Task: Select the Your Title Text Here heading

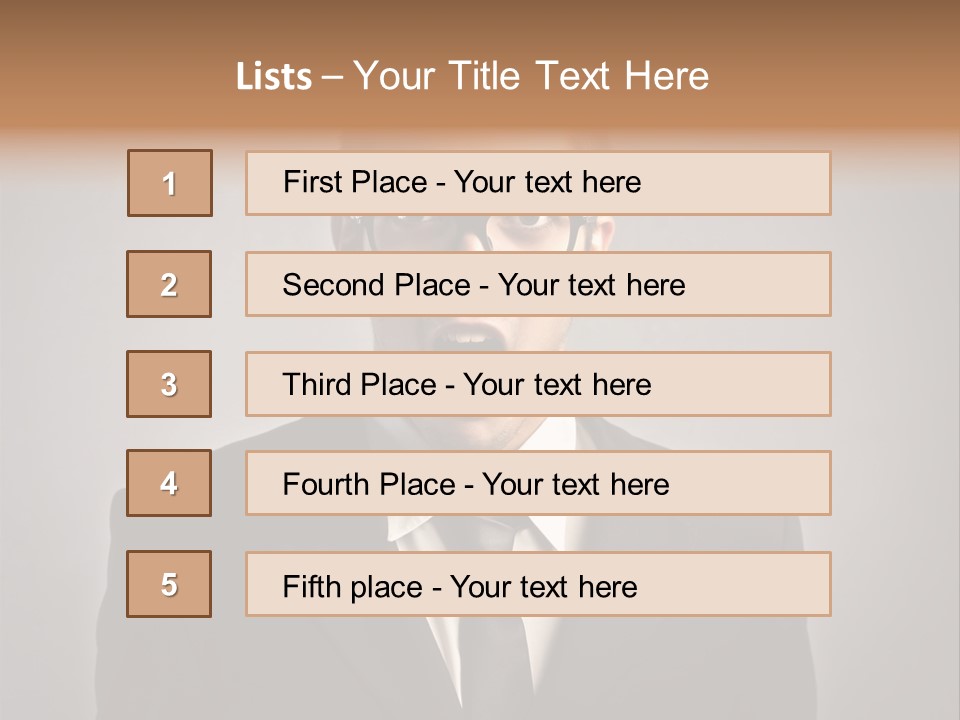Action: [531, 76]
